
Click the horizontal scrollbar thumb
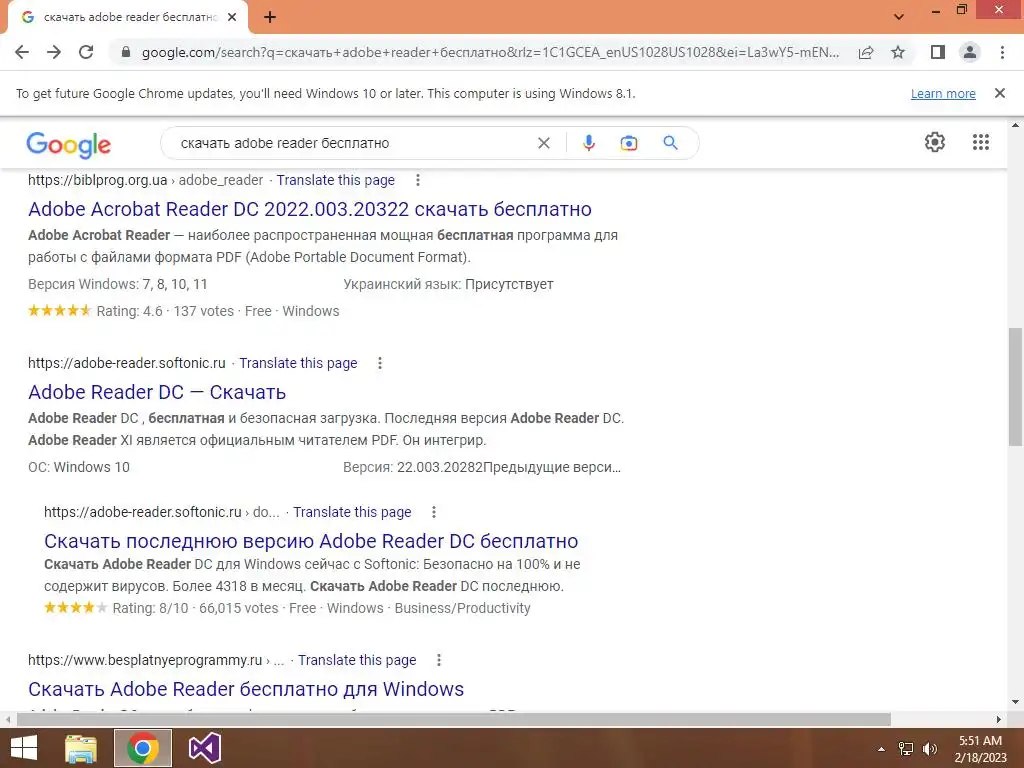453,719
